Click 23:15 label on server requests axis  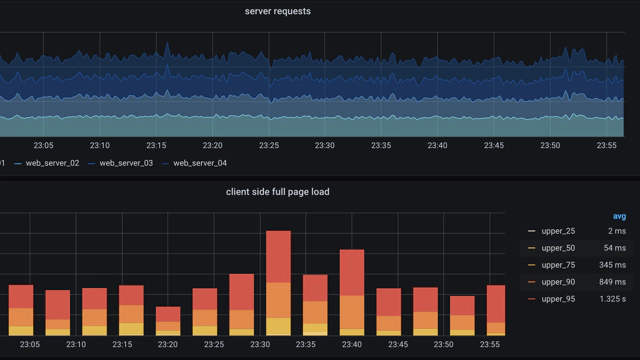pos(156,145)
